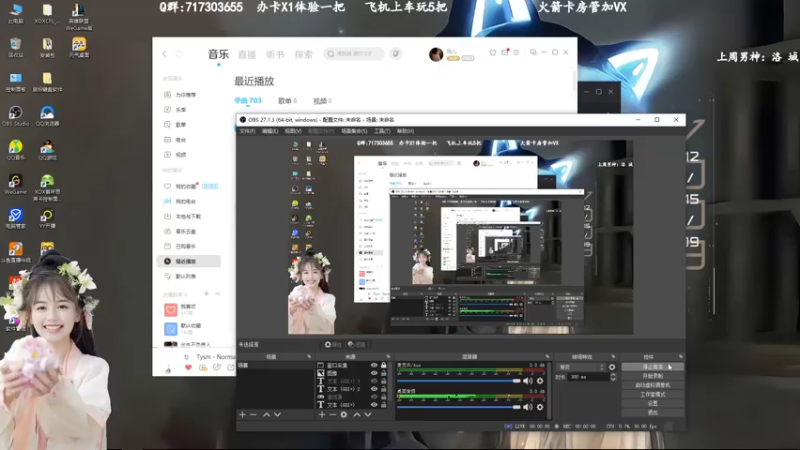Move the scene up in the Scenes list
Screen dimensions: 800x450
266,415
